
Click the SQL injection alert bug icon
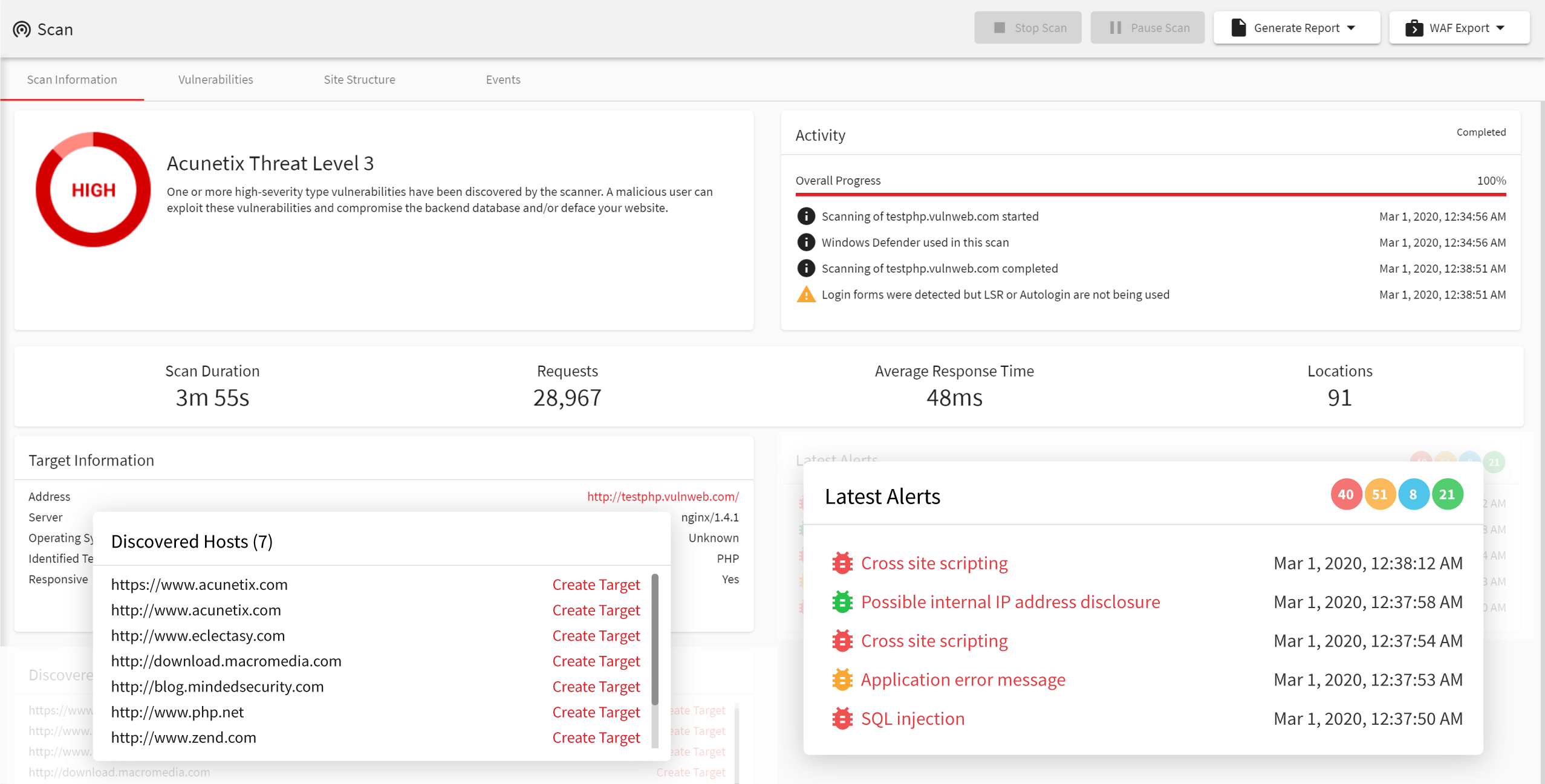tap(840, 718)
